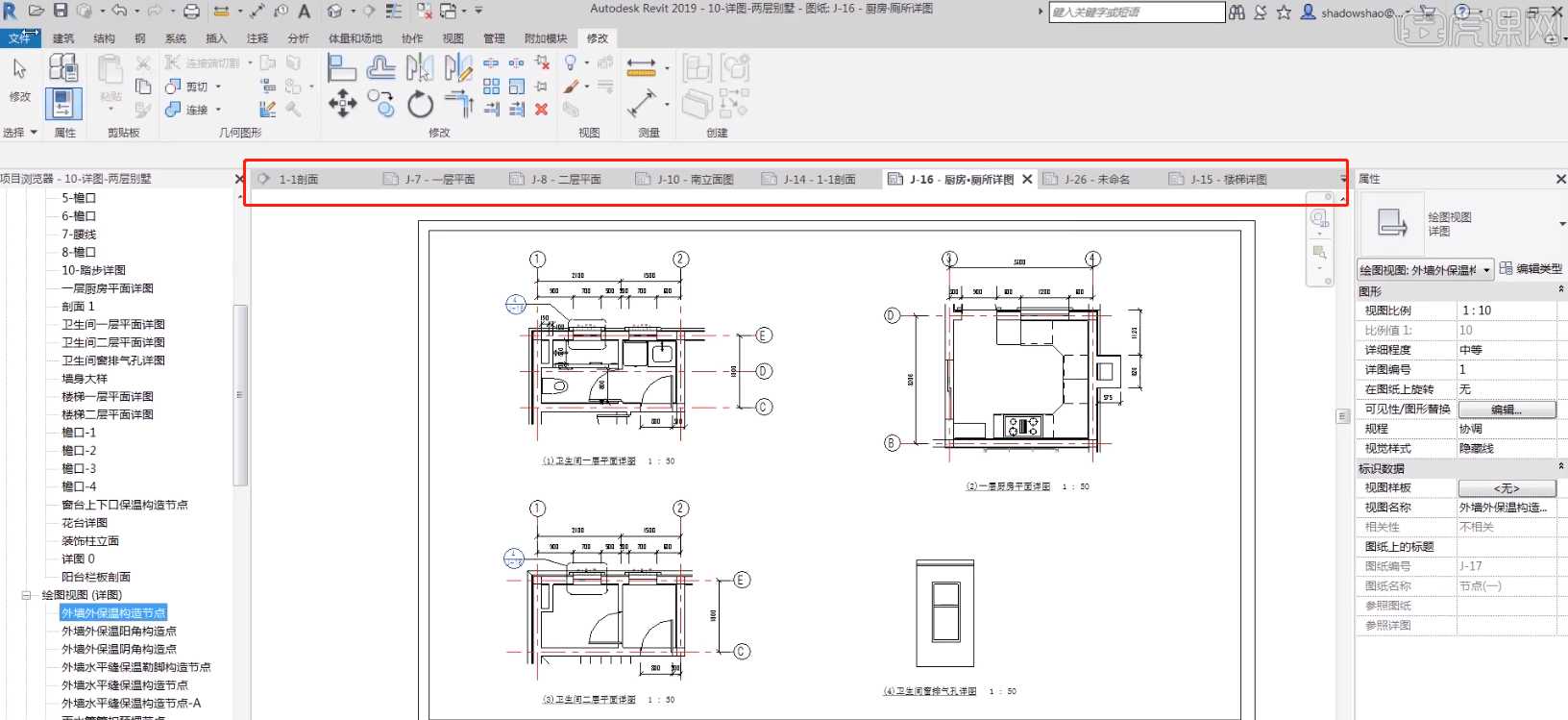The image size is (1568, 720).
Task: Select the Move tool in the Modify panel
Action: point(343,104)
